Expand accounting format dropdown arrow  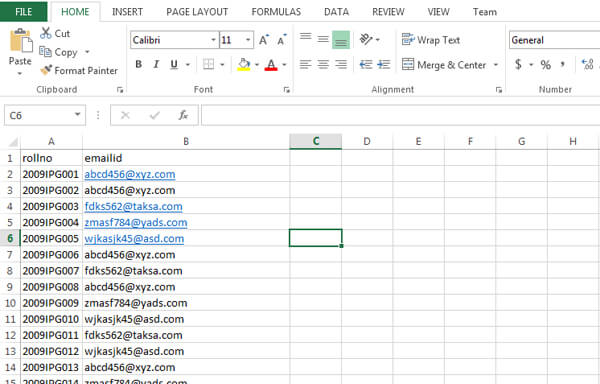pos(531,65)
